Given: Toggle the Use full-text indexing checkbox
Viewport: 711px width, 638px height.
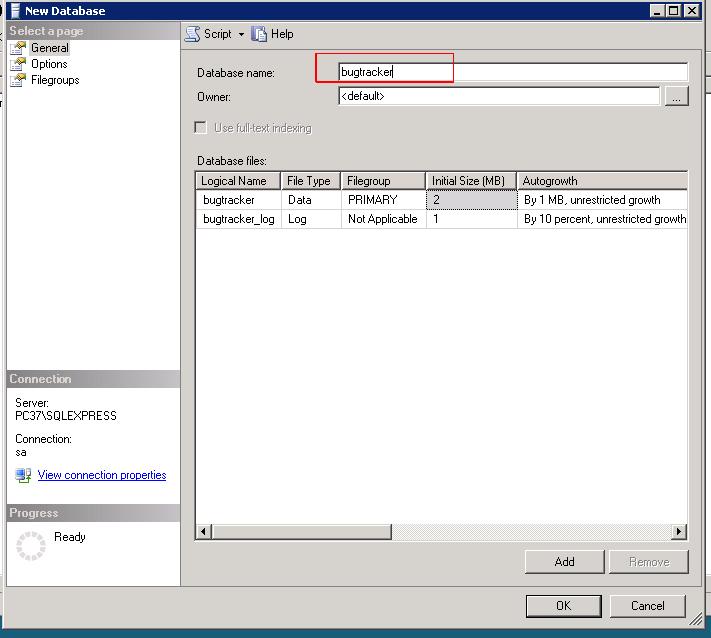Looking at the screenshot, I should point(200,127).
